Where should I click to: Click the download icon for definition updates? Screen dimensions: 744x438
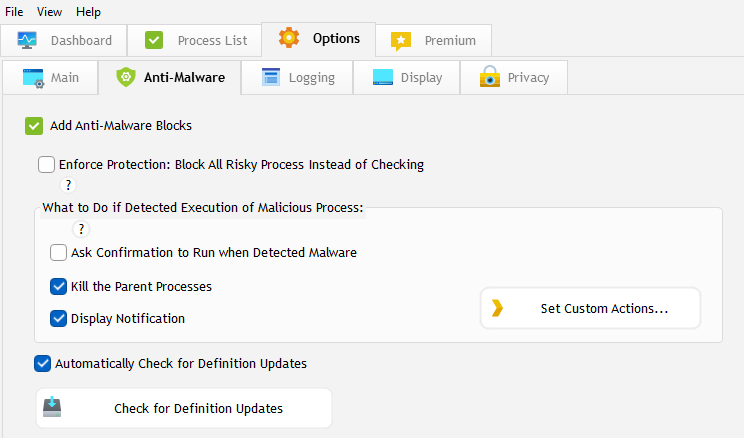point(52,408)
